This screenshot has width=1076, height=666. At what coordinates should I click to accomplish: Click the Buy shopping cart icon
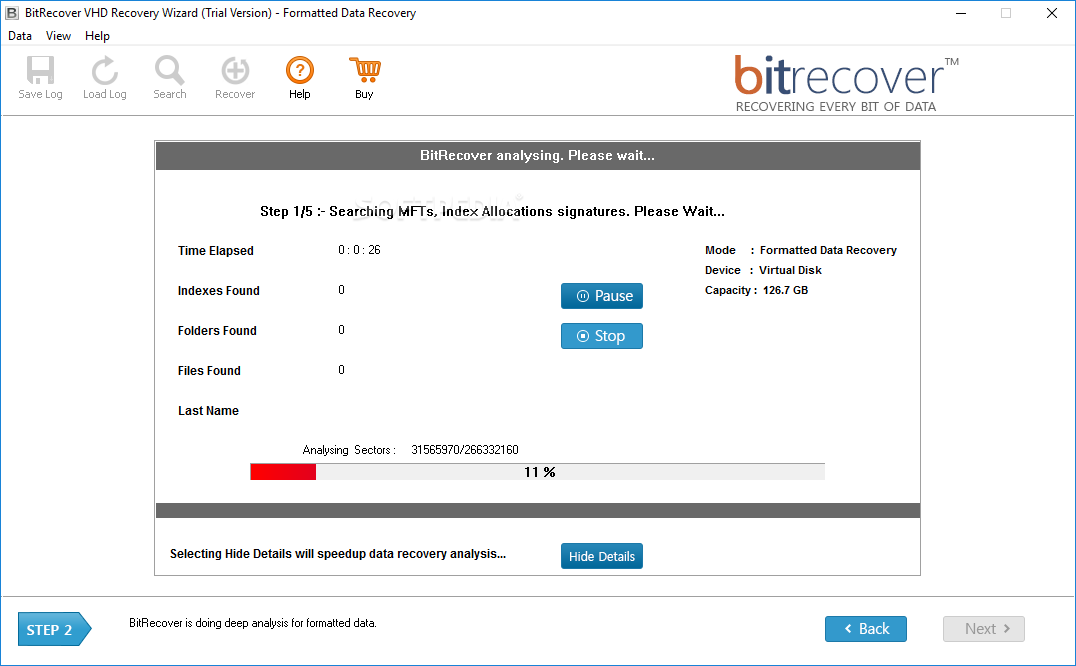tap(364, 78)
